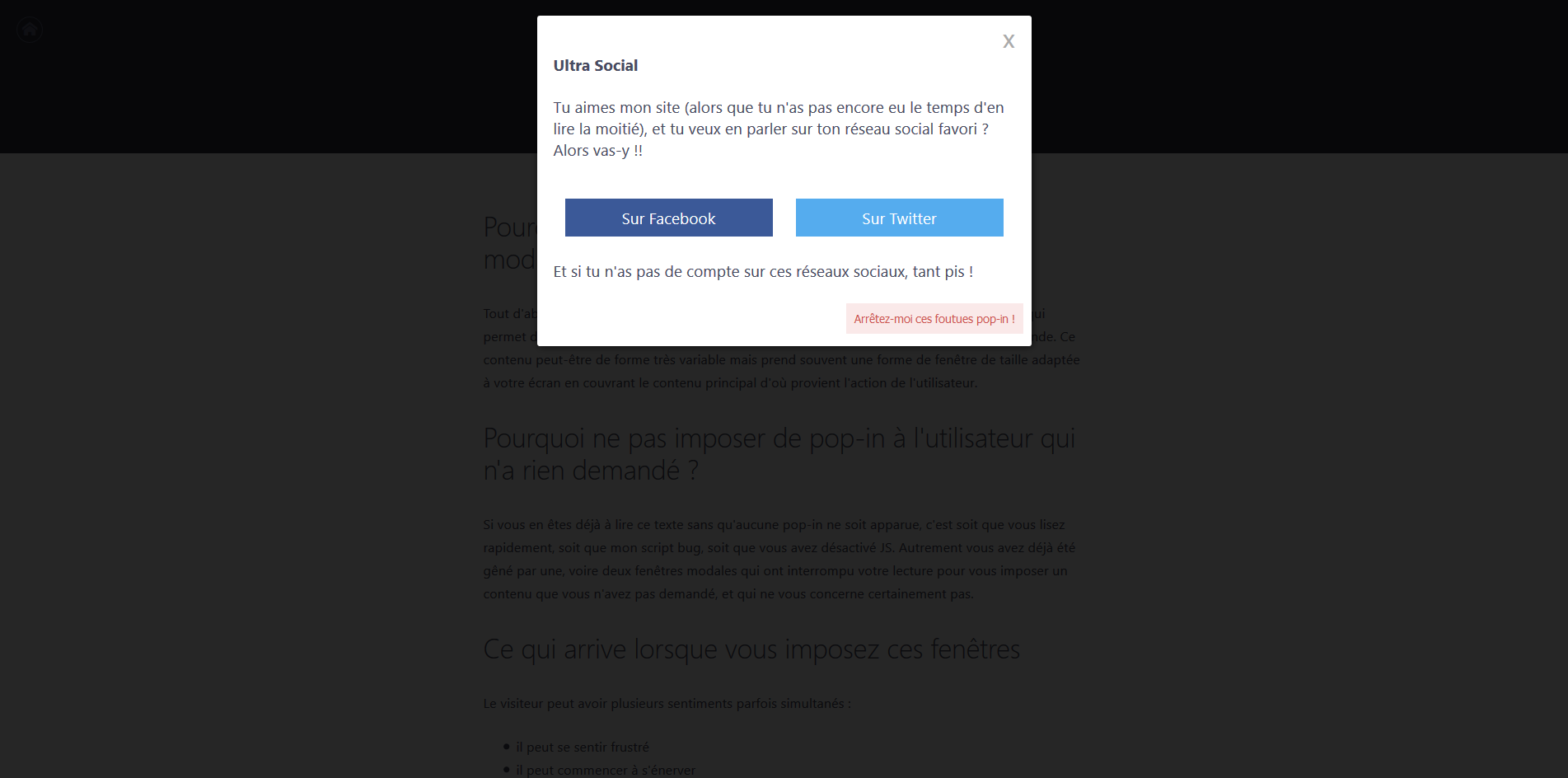Click the "Le visiteur peut avoir plusieurs sentiments" line
The width and height of the screenshot is (1568, 778).
tap(667, 703)
